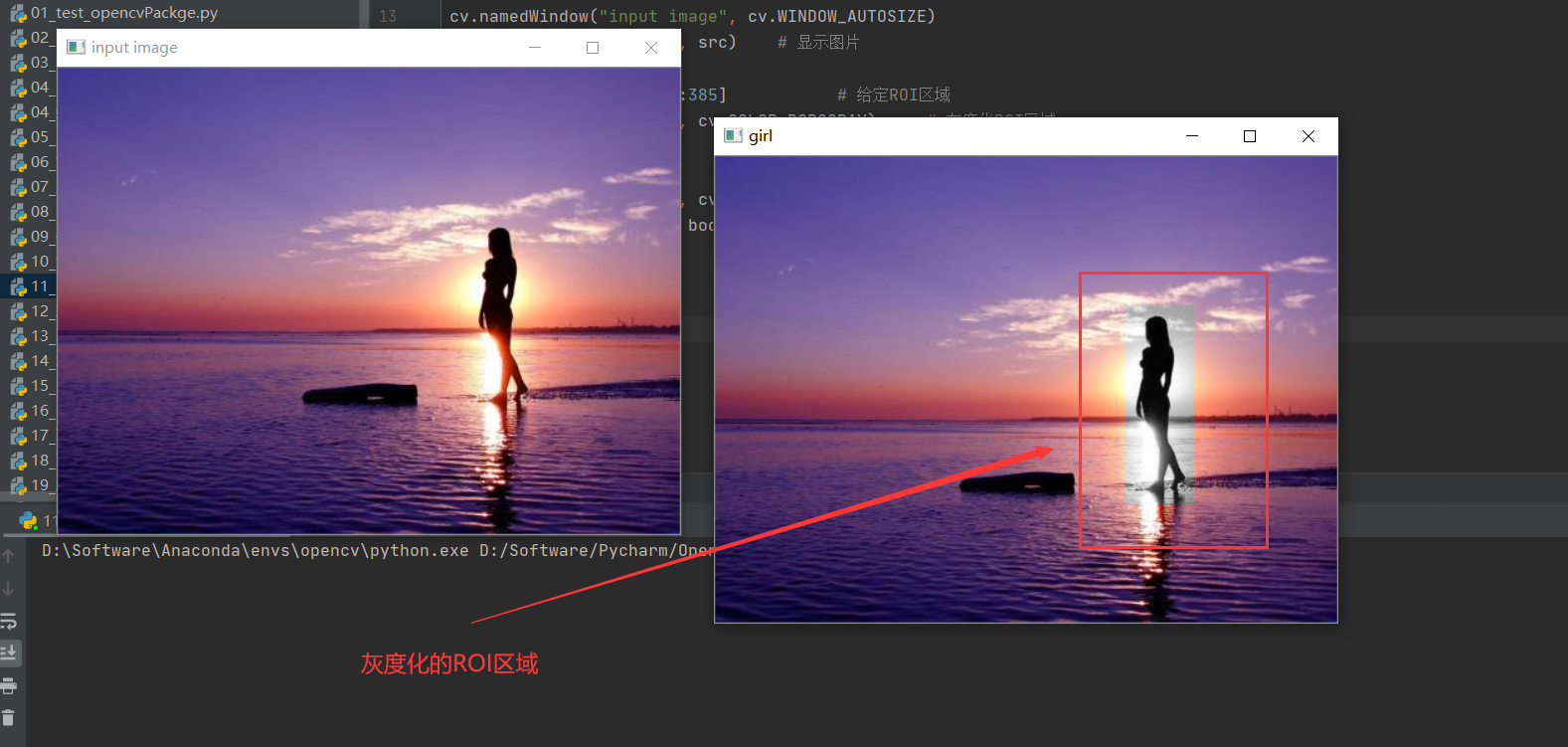Screen dimensions: 1568x747
Task: Click line number 13 in the editor gutter
Action: pyautogui.click(x=388, y=16)
